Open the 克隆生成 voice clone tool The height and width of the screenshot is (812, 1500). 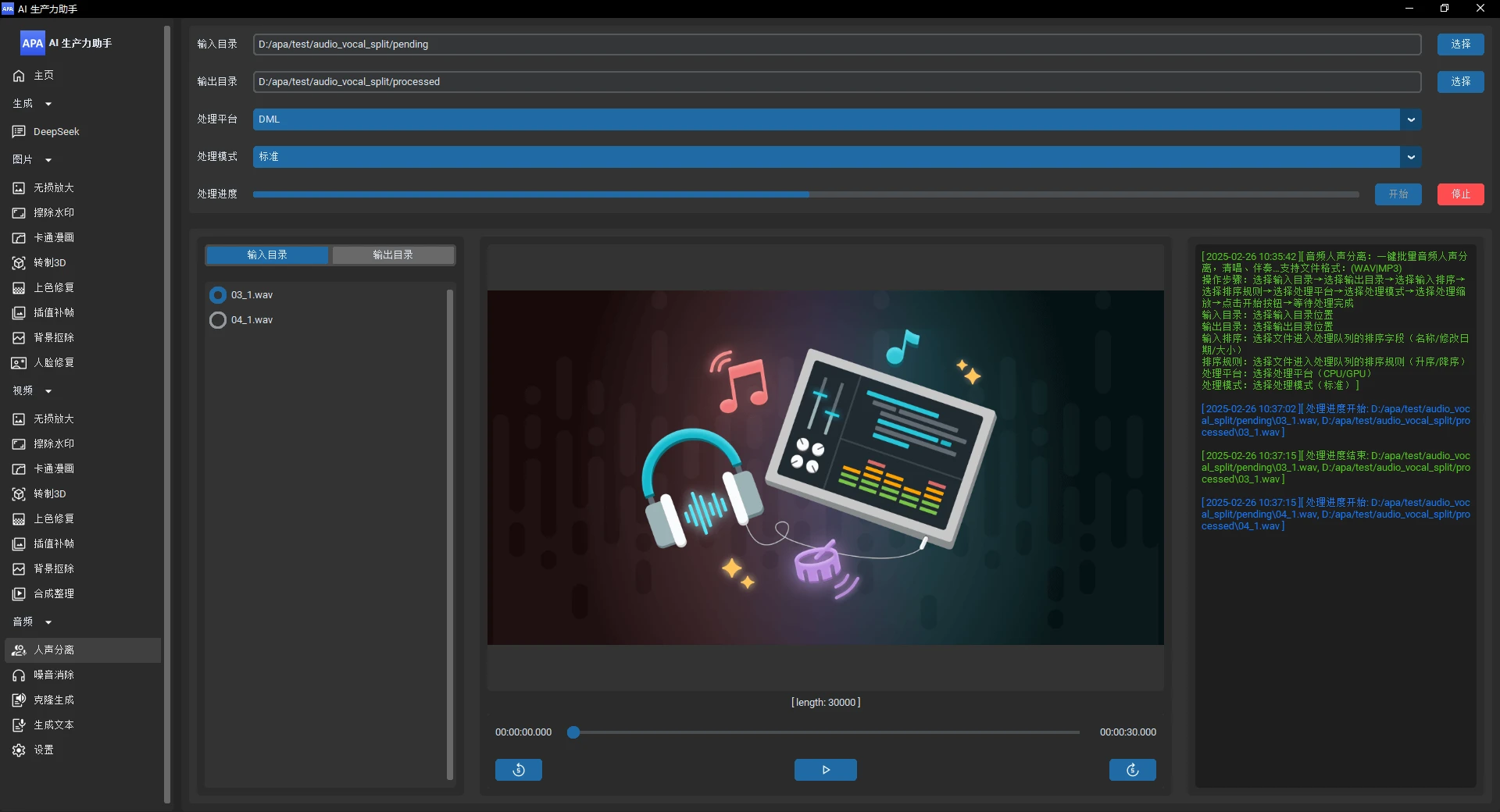tap(53, 700)
